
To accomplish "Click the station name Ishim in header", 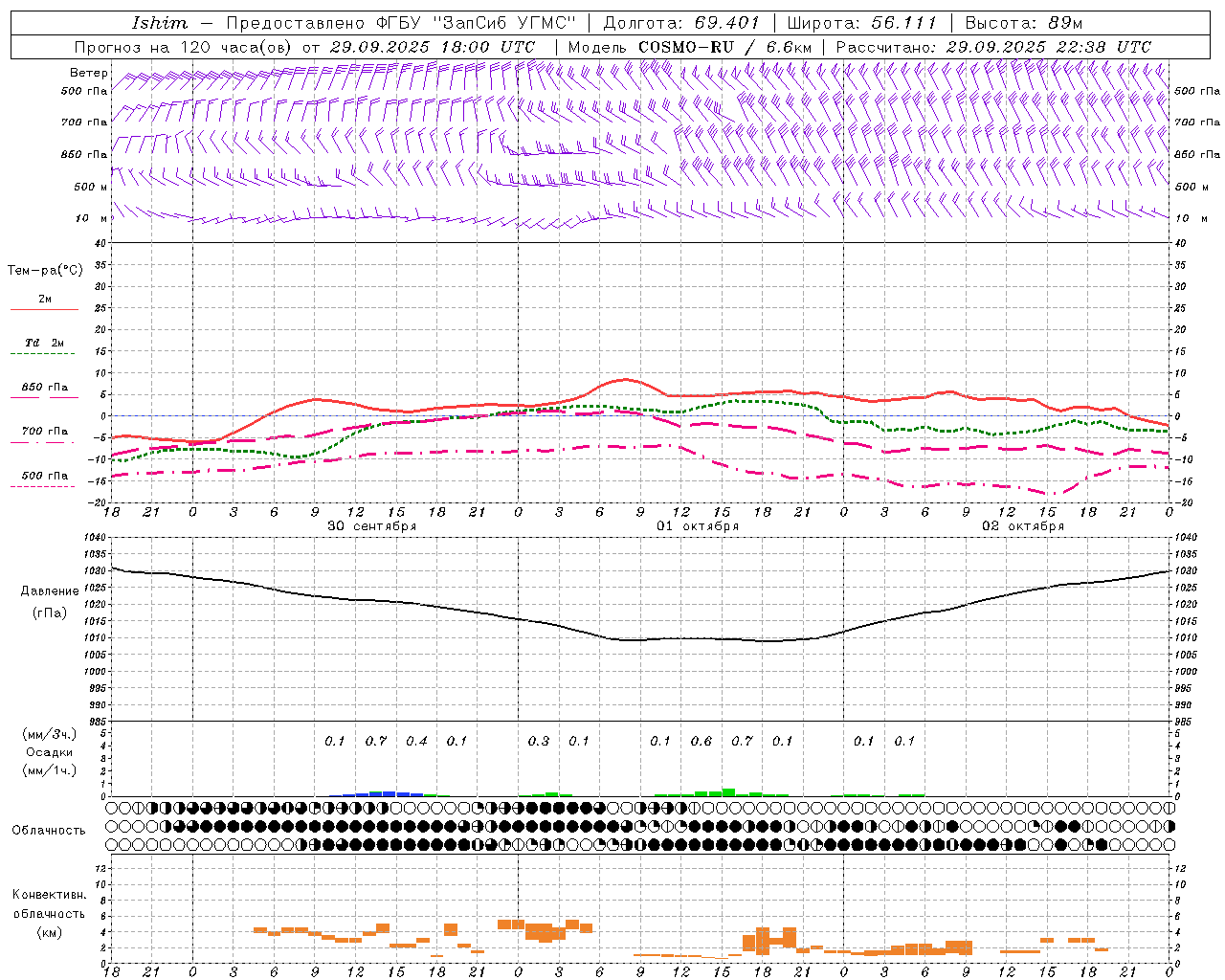I will point(159,23).
